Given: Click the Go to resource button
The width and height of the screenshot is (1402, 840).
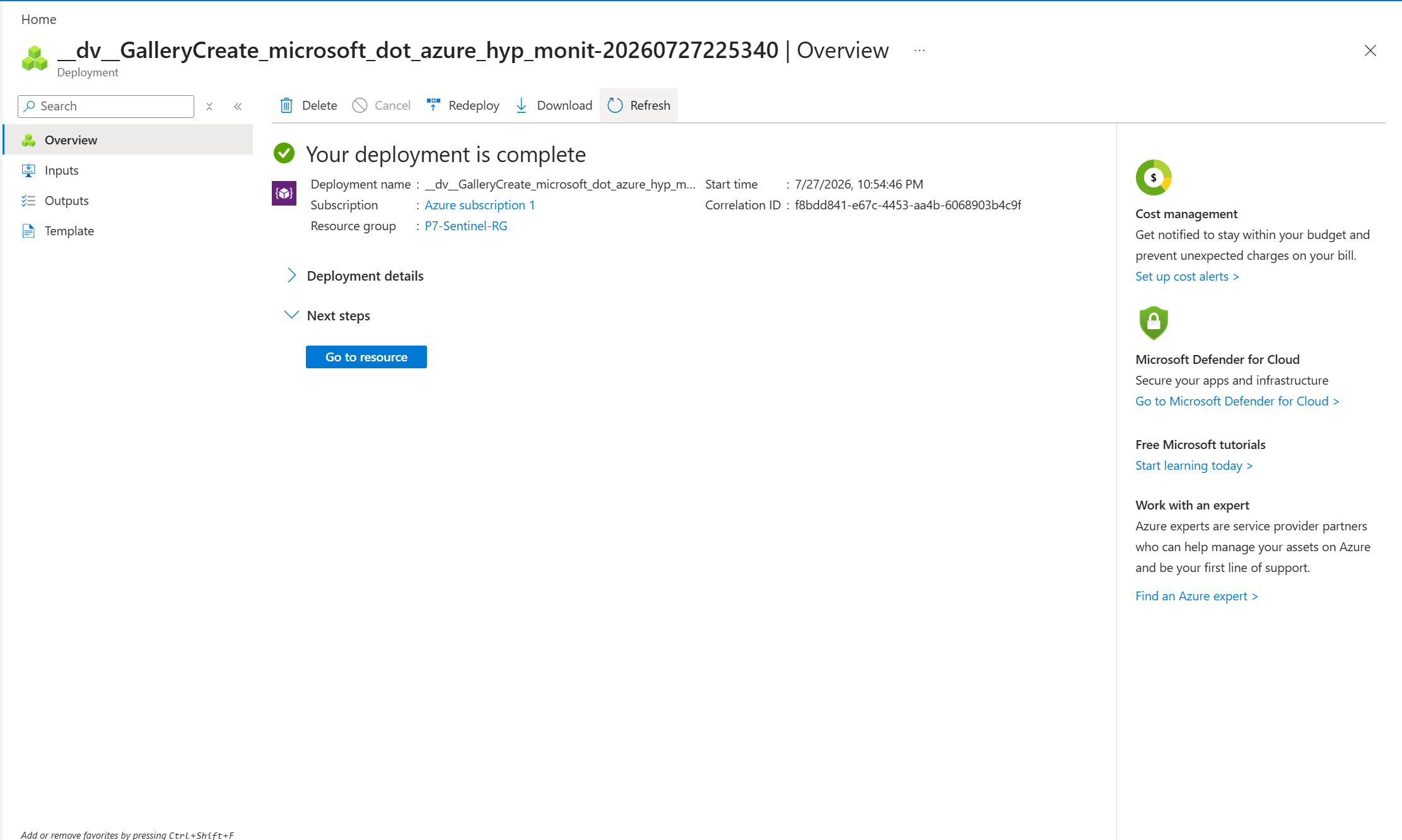Looking at the screenshot, I should click(x=366, y=357).
